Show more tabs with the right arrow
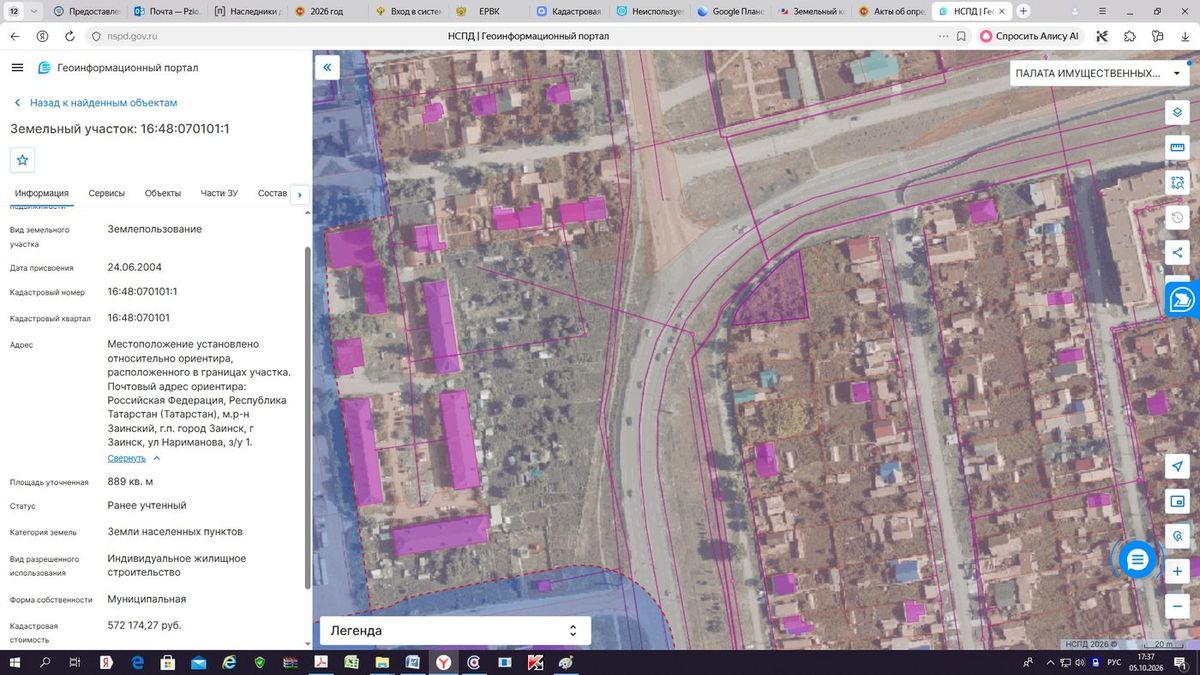The image size is (1200, 675). coord(300,194)
